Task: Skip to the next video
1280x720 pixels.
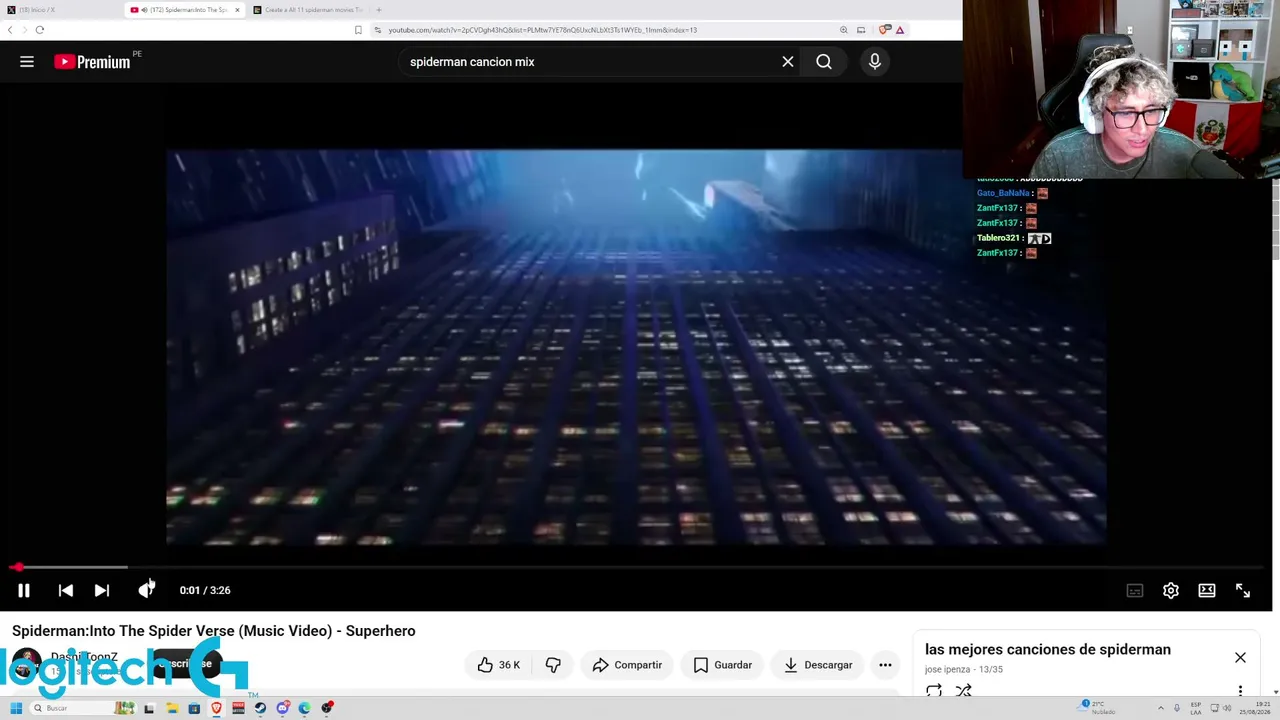Action: click(x=102, y=590)
